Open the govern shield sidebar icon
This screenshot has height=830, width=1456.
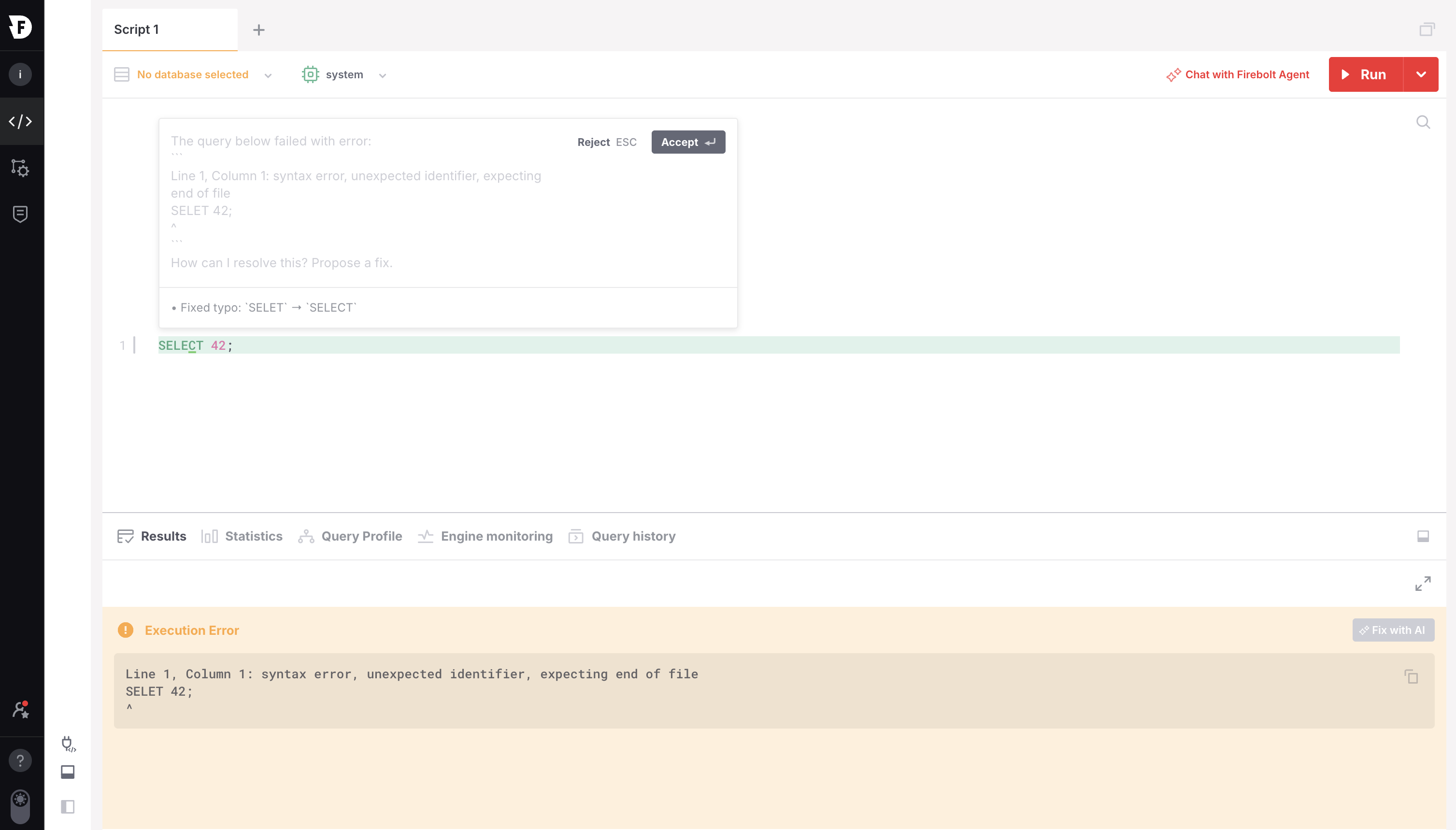pyautogui.click(x=20, y=215)
